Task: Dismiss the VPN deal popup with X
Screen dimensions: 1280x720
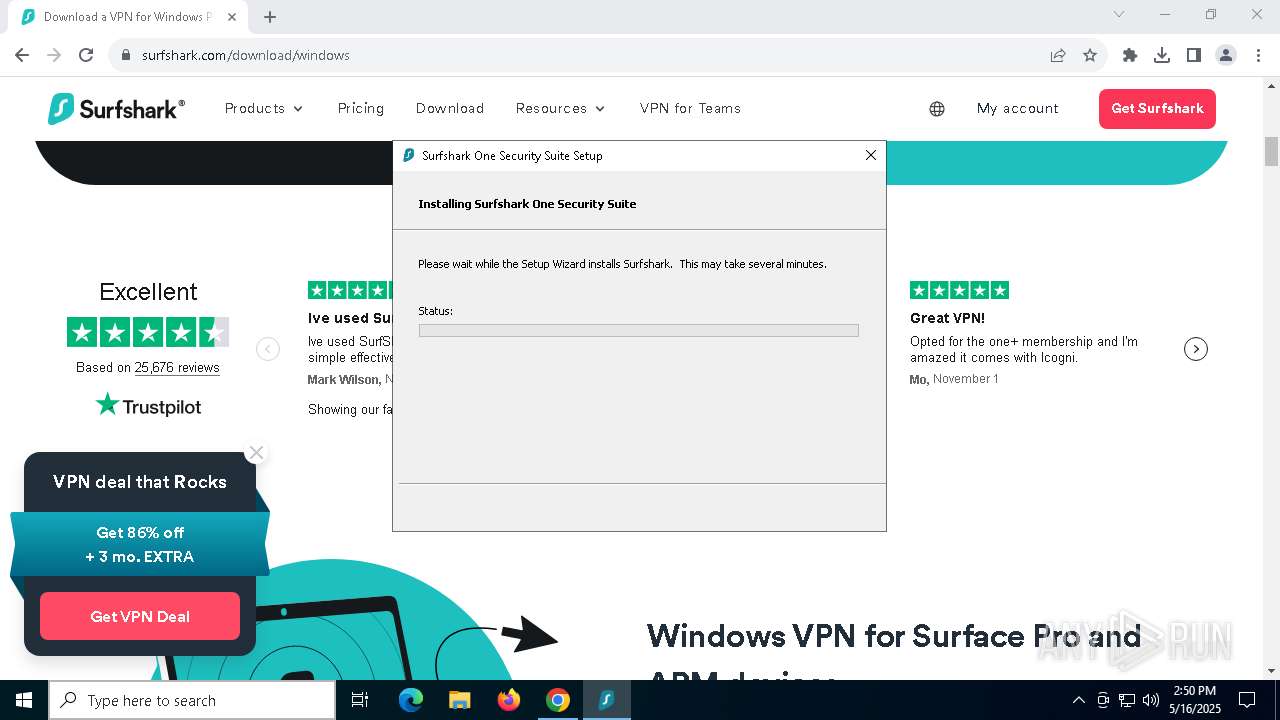Action: click(256, 453)
